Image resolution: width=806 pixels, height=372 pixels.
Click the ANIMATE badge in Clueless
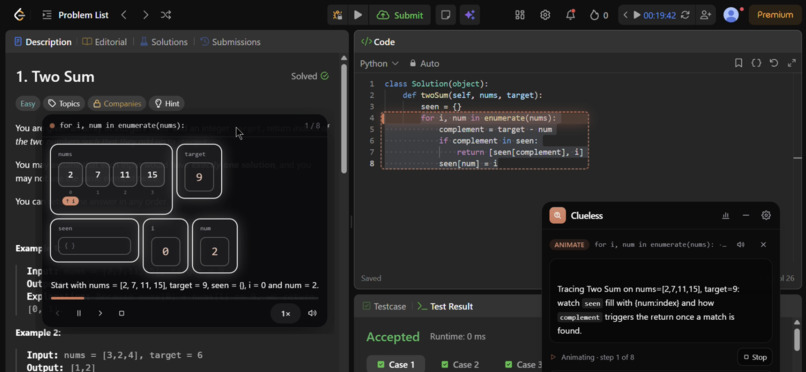(x=569, y=245)
